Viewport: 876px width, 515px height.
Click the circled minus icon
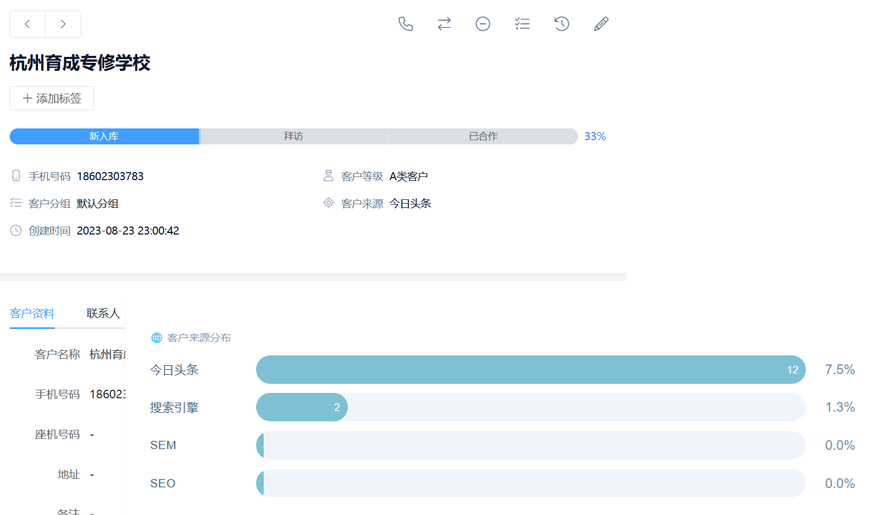click(x=483, y=24)
